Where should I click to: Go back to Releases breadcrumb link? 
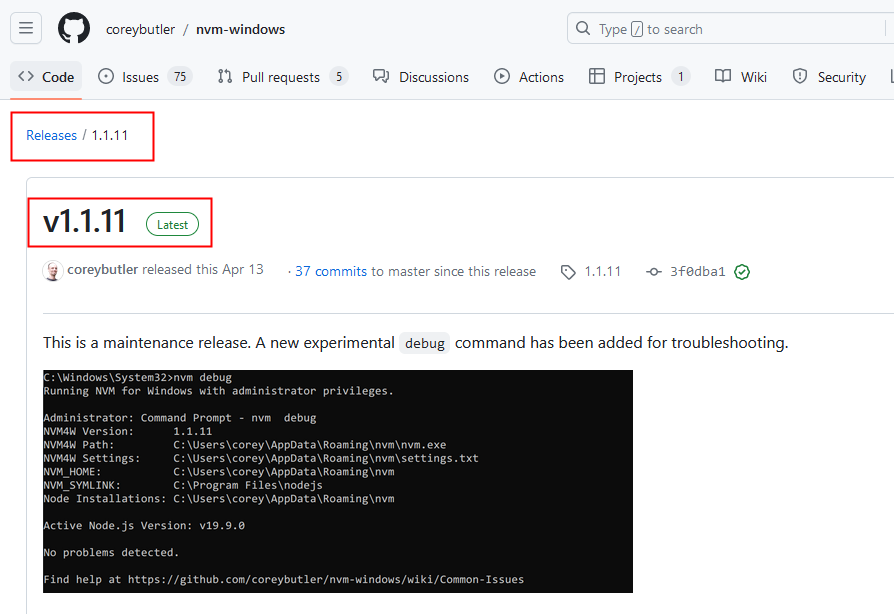click(x=51, y=135)
